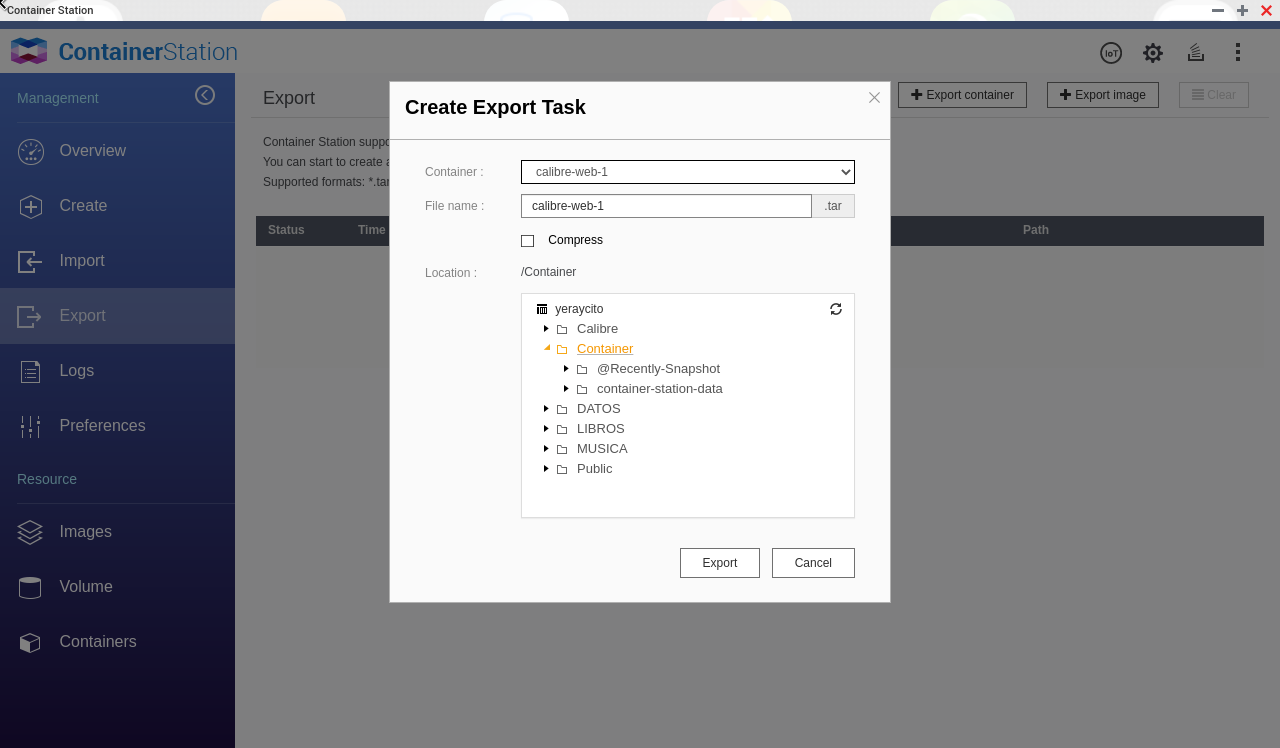Collapse the Container folder

click(x=547, y=348)
